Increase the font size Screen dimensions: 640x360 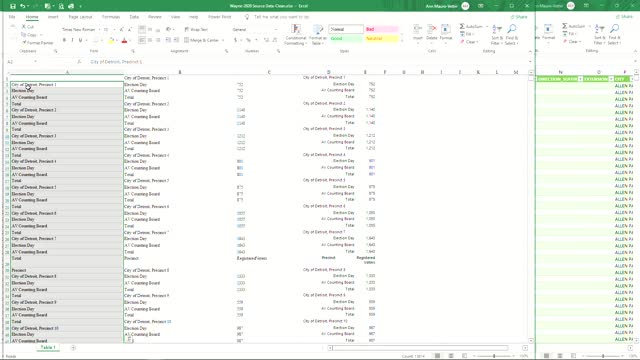122,29
